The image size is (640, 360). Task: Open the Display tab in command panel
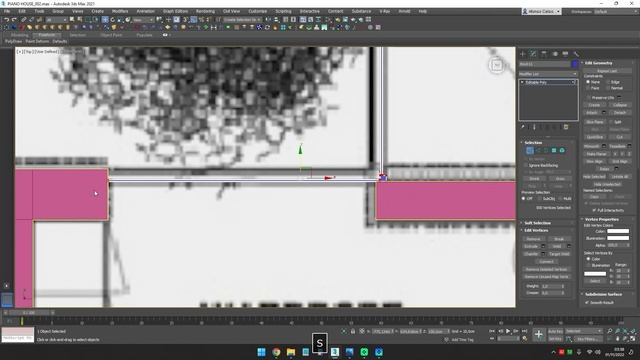pos(565,54)
